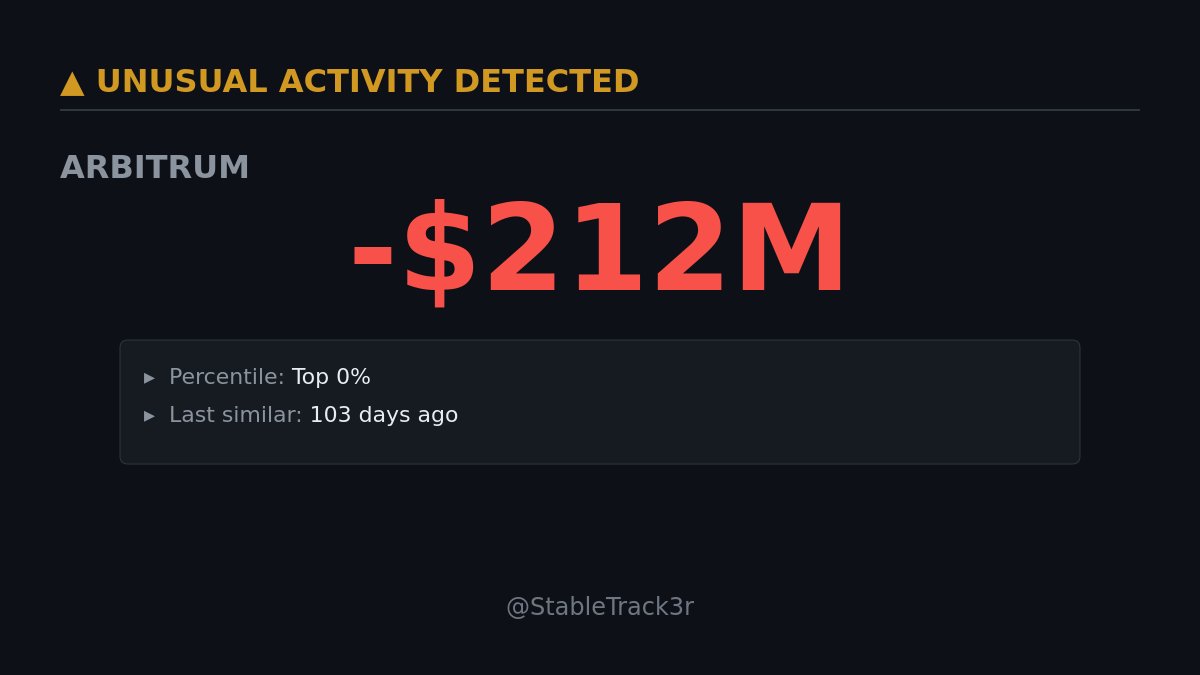The image size is (1200, 675).
Task: Open the @StableTrack3r handle
Action: pyautogui.click(x=600, y=607)
